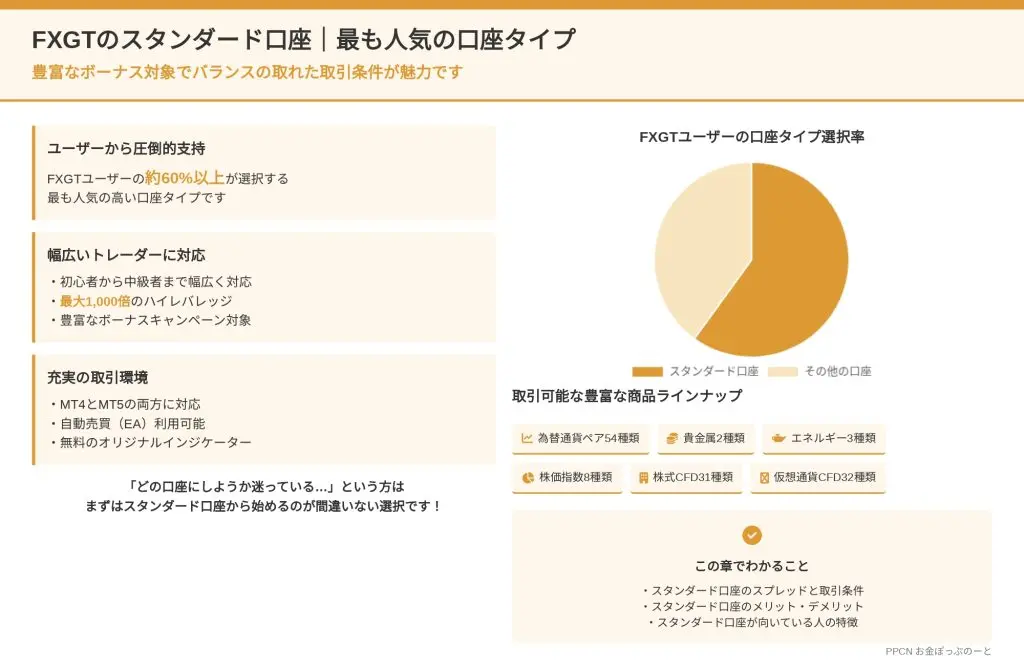Click the building icon beside 株式CFD31種類
The width and height of the screenshot is (1024, 667).
tap(643, 477)
